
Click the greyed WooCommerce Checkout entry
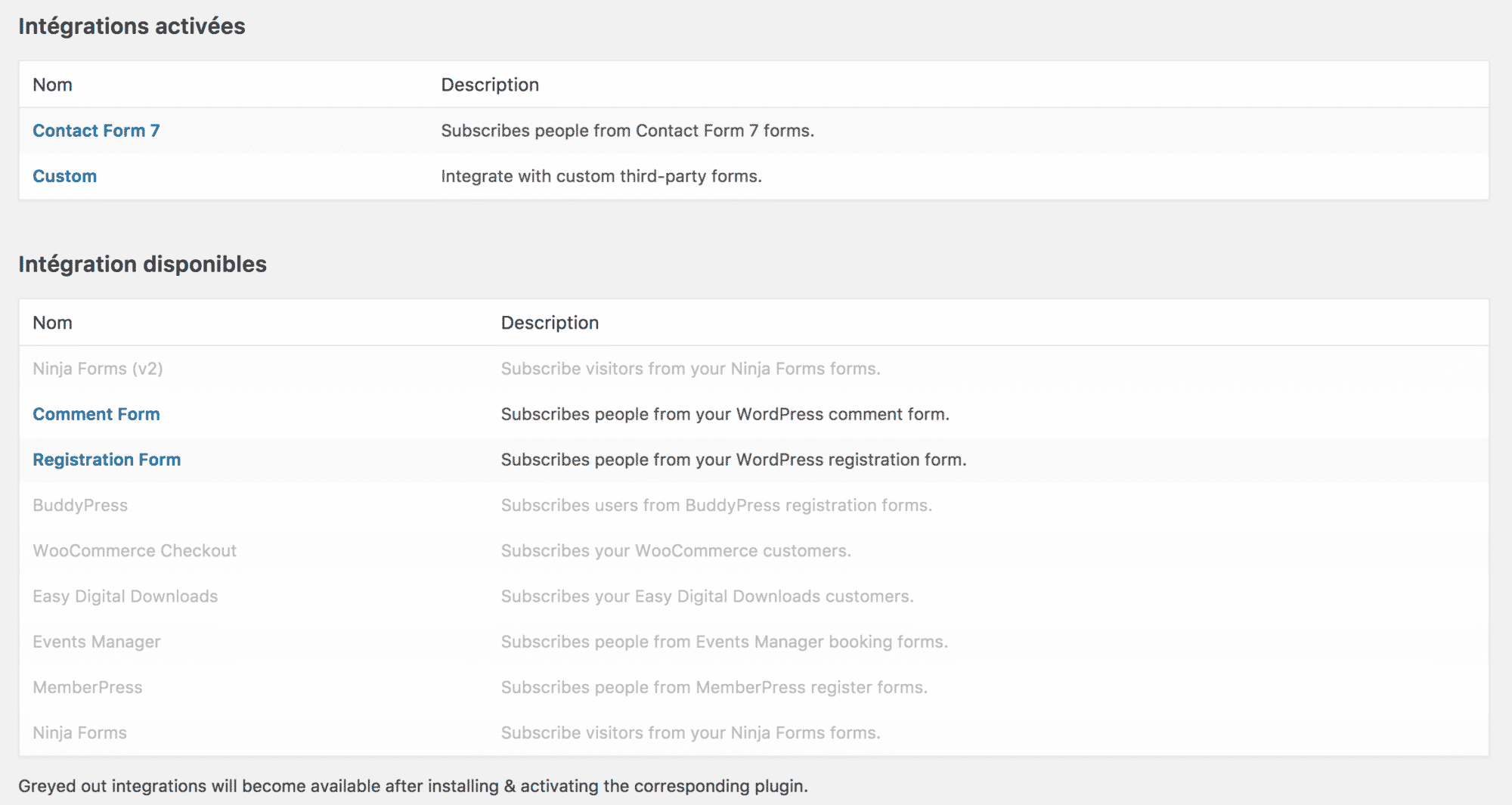pos(135,550)
